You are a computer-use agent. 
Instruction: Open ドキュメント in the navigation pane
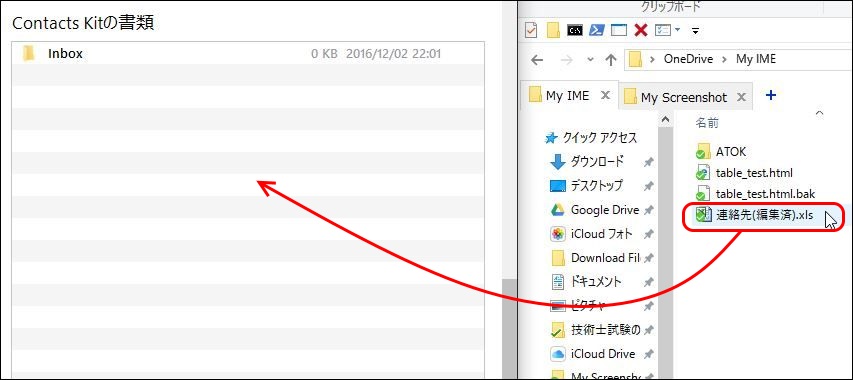(x=595, y=282)
